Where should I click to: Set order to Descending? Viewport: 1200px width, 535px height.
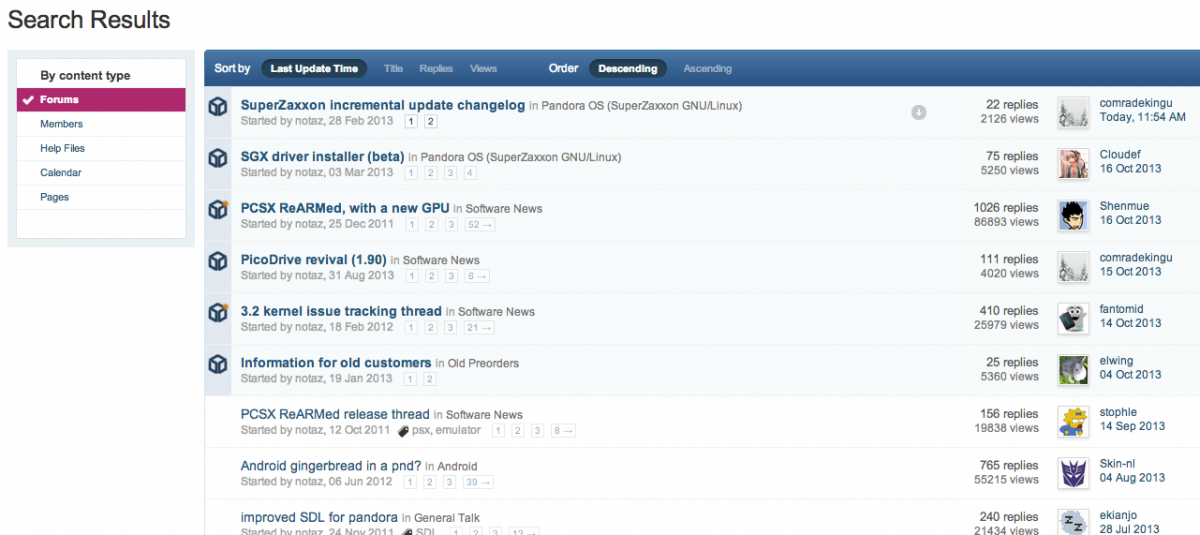(628, 69)
